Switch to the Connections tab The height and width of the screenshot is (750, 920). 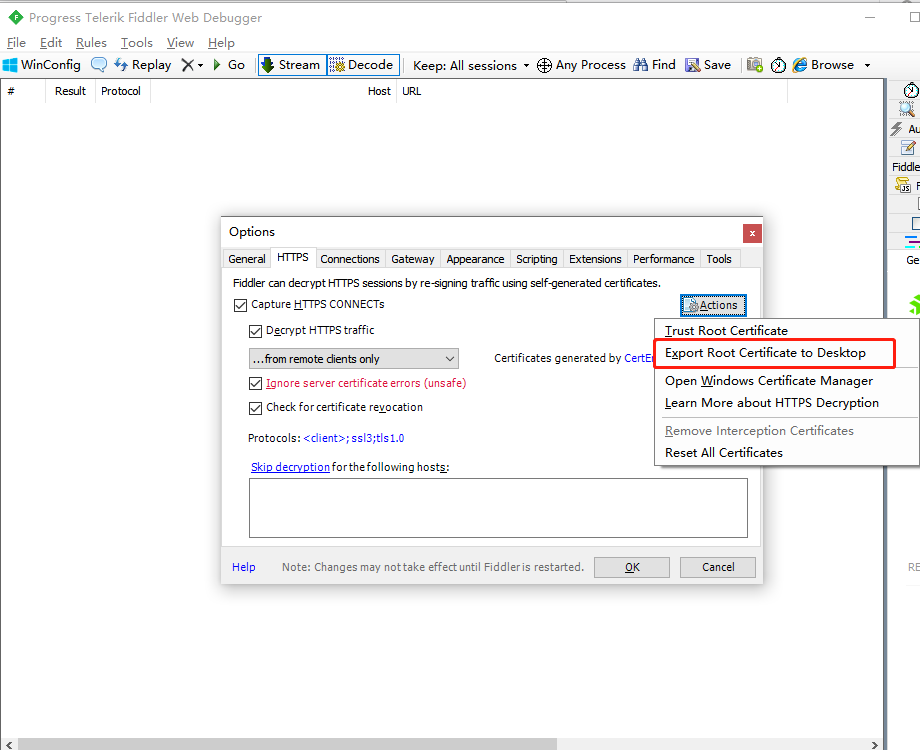click(350, 259)
